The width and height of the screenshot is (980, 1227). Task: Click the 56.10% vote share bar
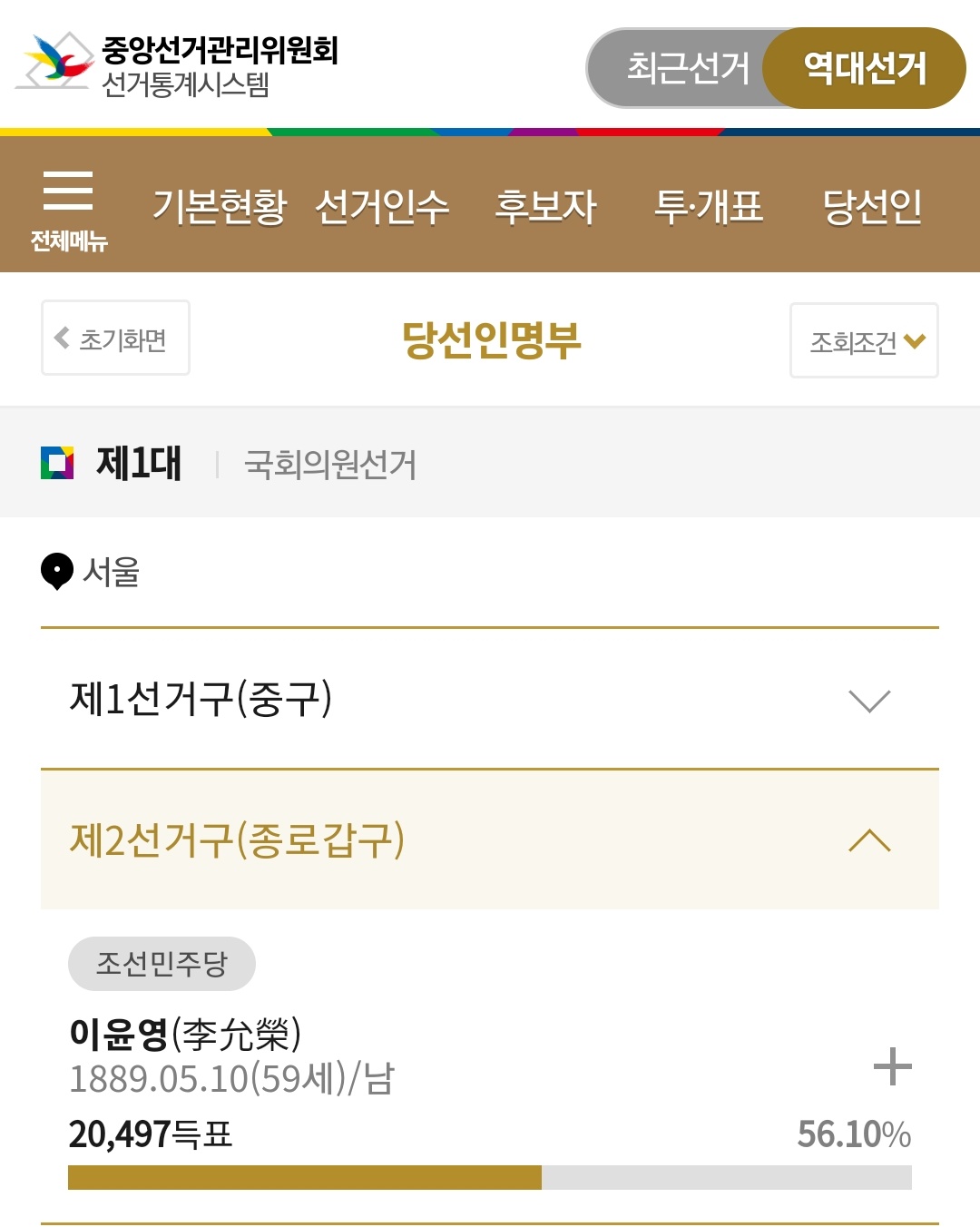pos(490,1177)
